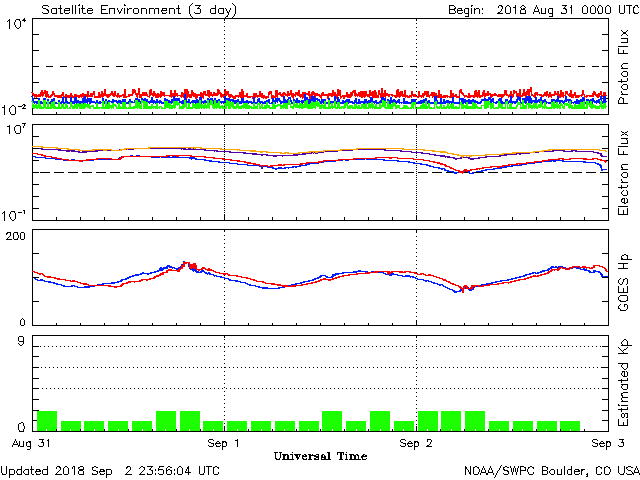Click the 'Updated 2018 Sep 2 23:56:04 UTC' text

(110, 471)
